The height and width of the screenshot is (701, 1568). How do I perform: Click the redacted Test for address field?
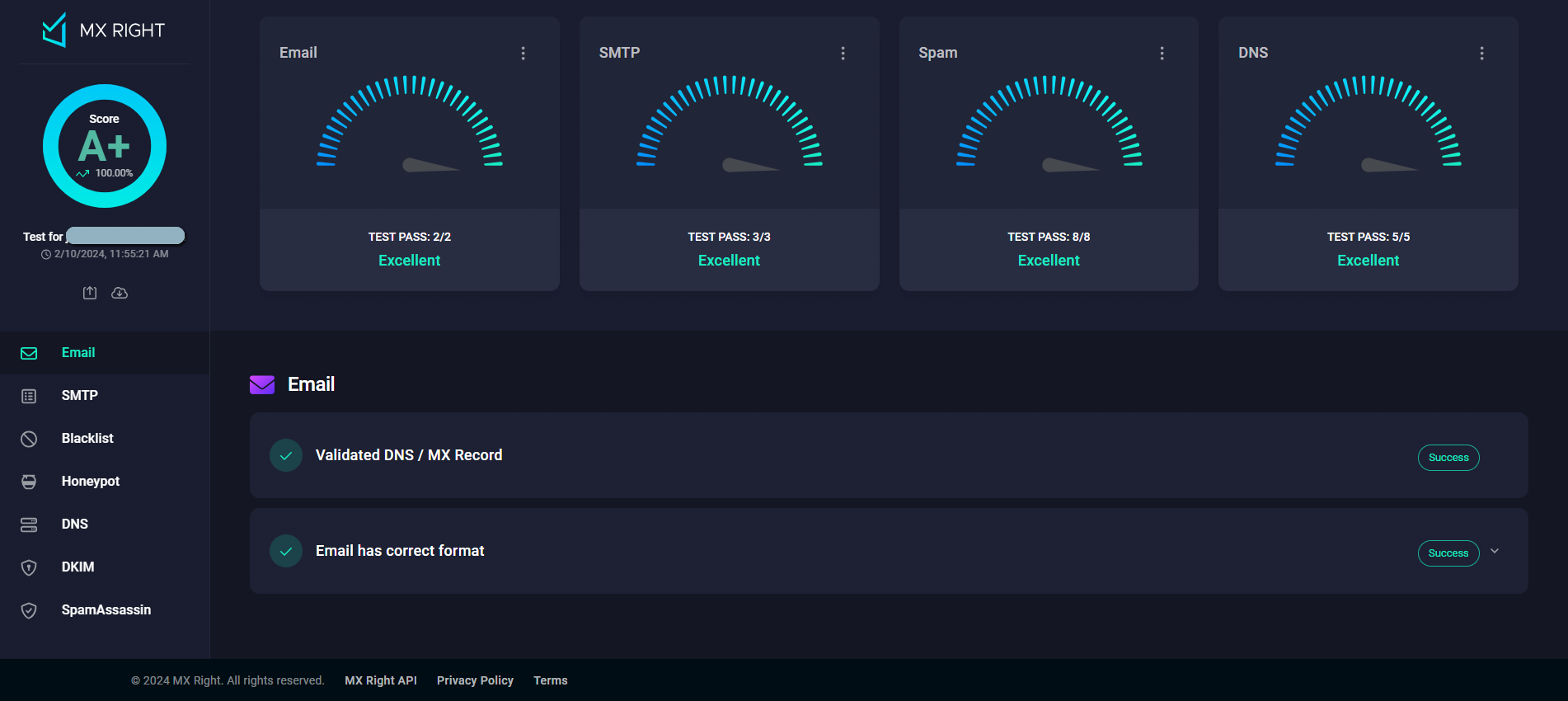[125, 236]
